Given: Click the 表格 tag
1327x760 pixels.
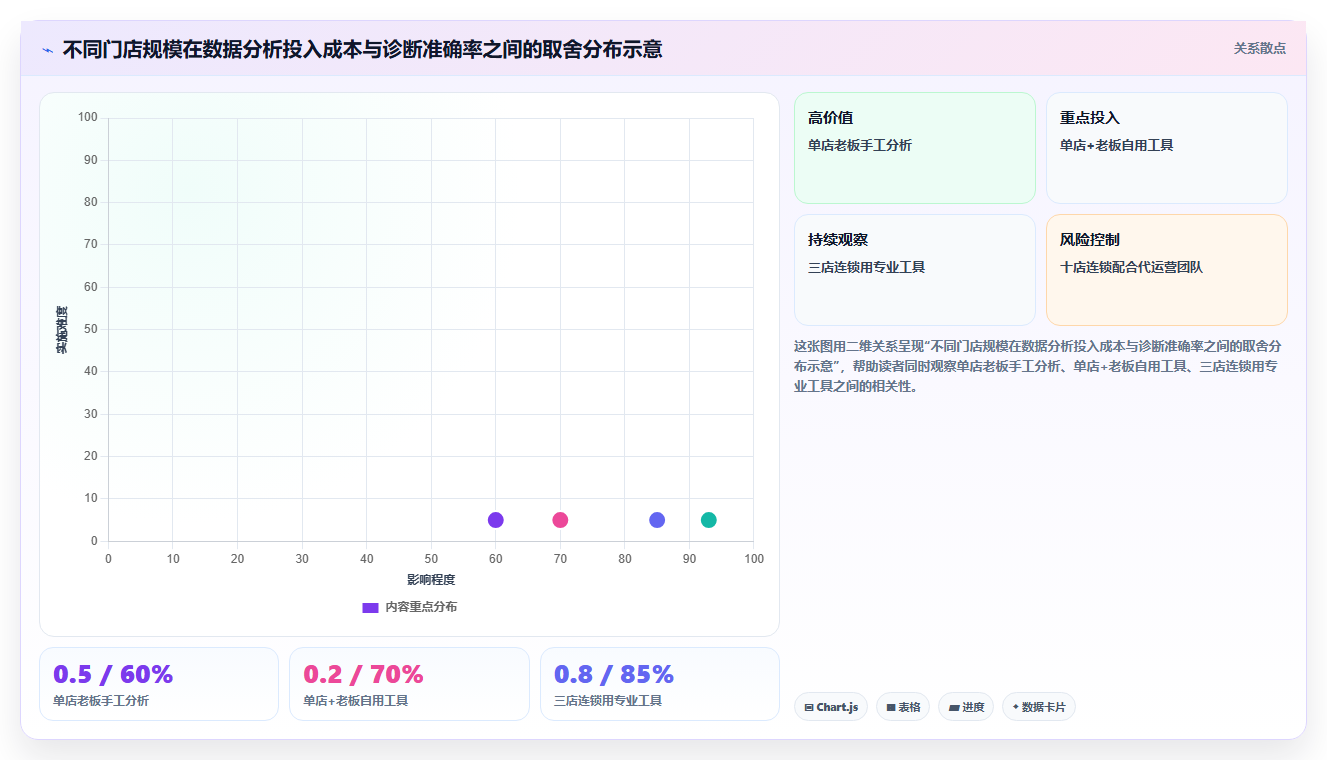Looking at the screenshot, I should [x=903, y=707].
